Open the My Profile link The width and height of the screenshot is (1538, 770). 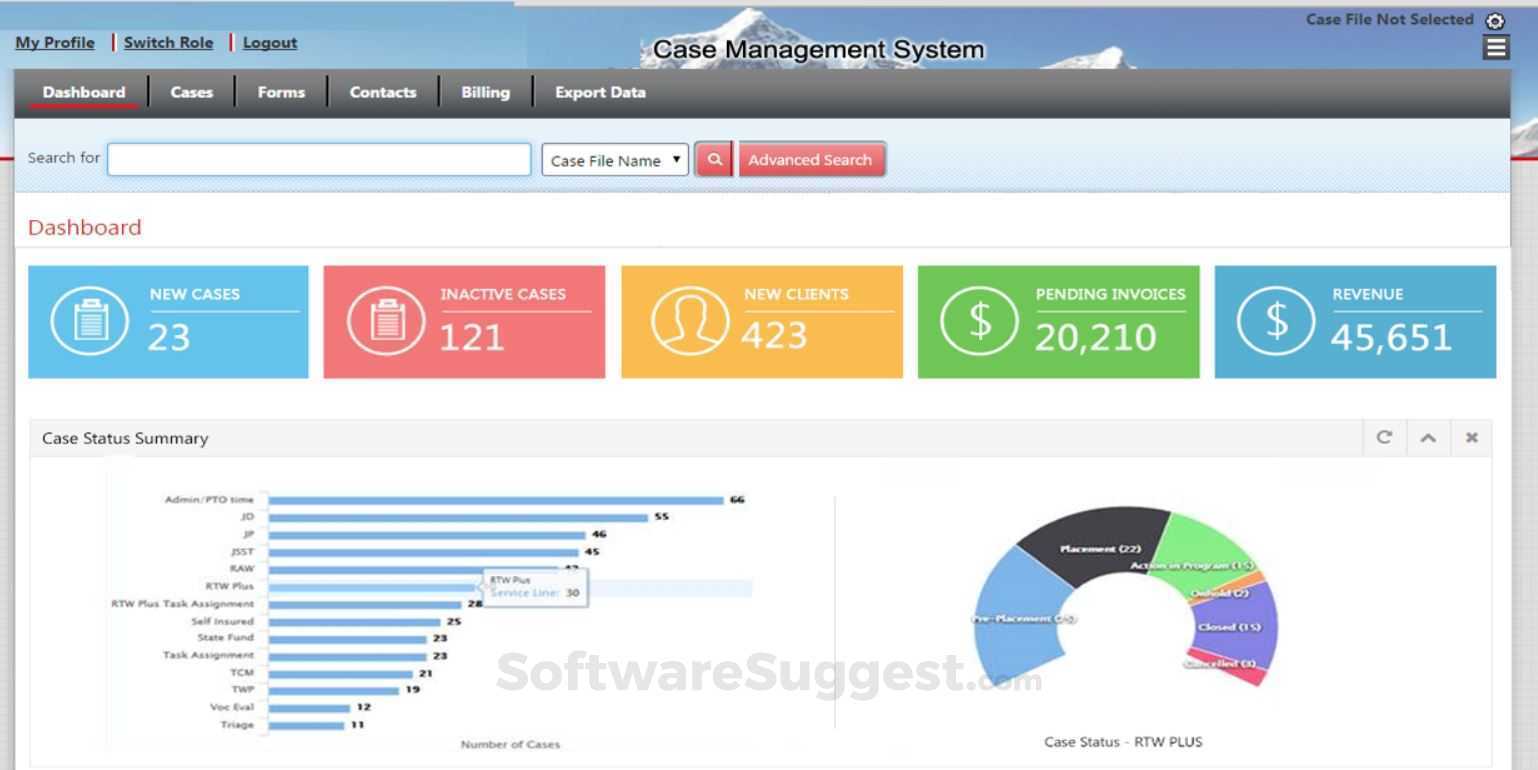[x=55, y=43]
